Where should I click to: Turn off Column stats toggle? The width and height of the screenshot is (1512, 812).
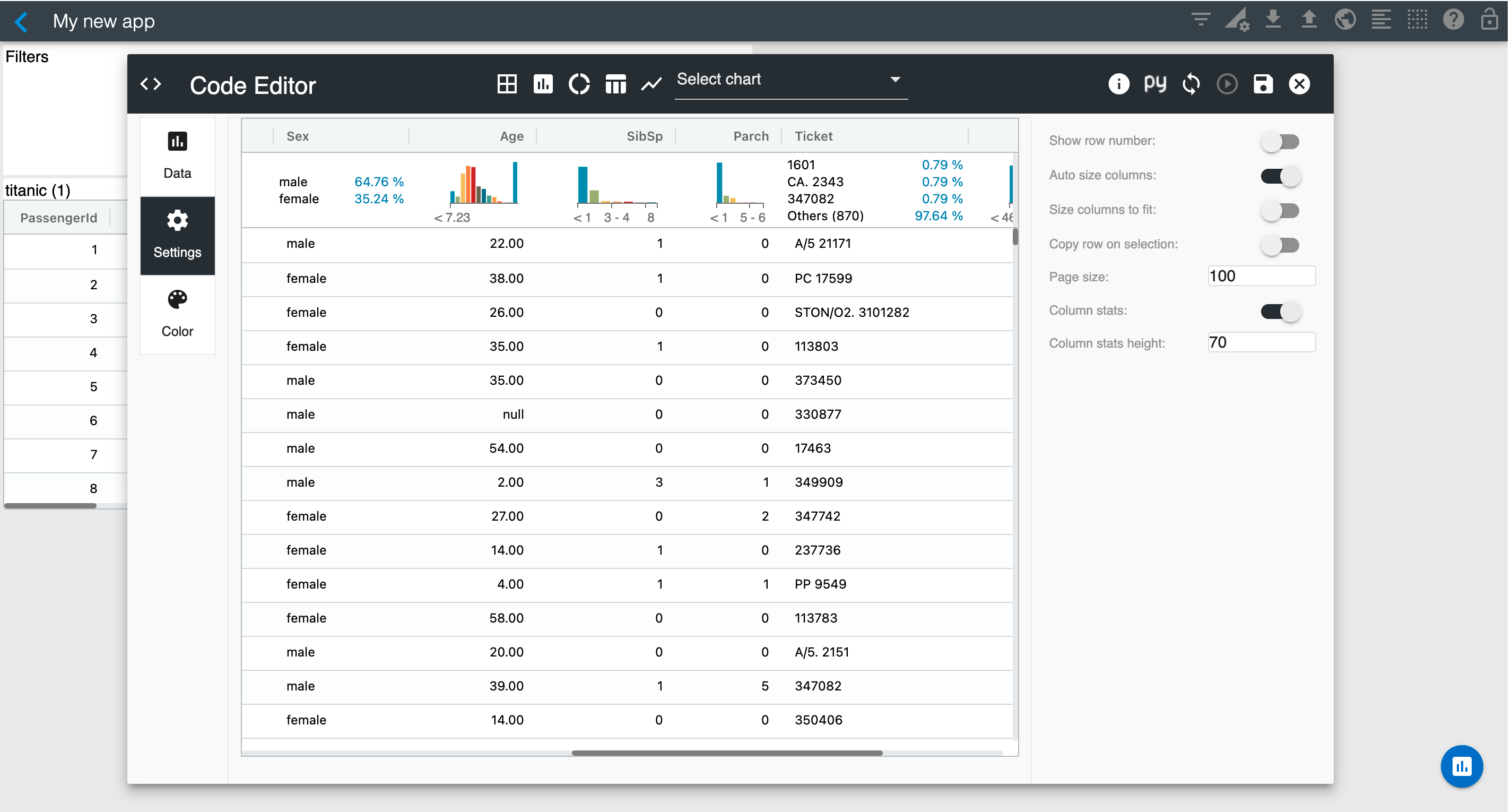point(1280,311)
